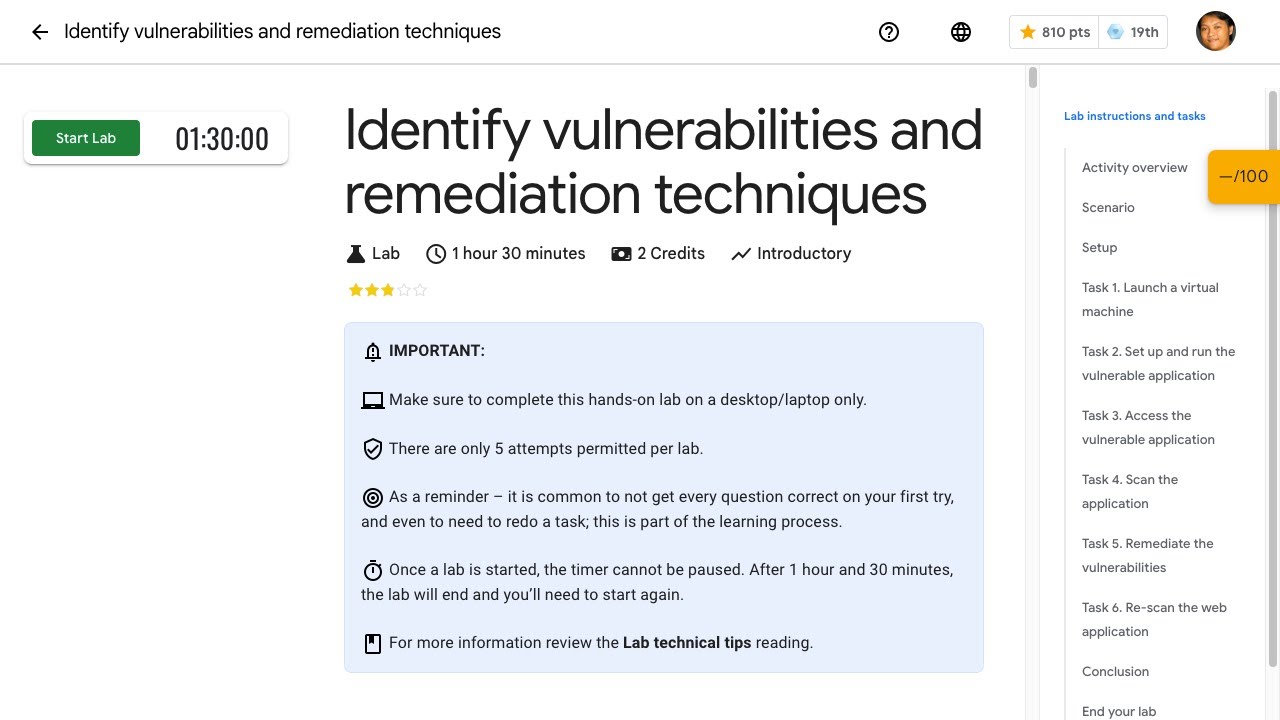Click the three-star lab rating
Viewport: 1280px width, 720px height.
tap(388, 290)
